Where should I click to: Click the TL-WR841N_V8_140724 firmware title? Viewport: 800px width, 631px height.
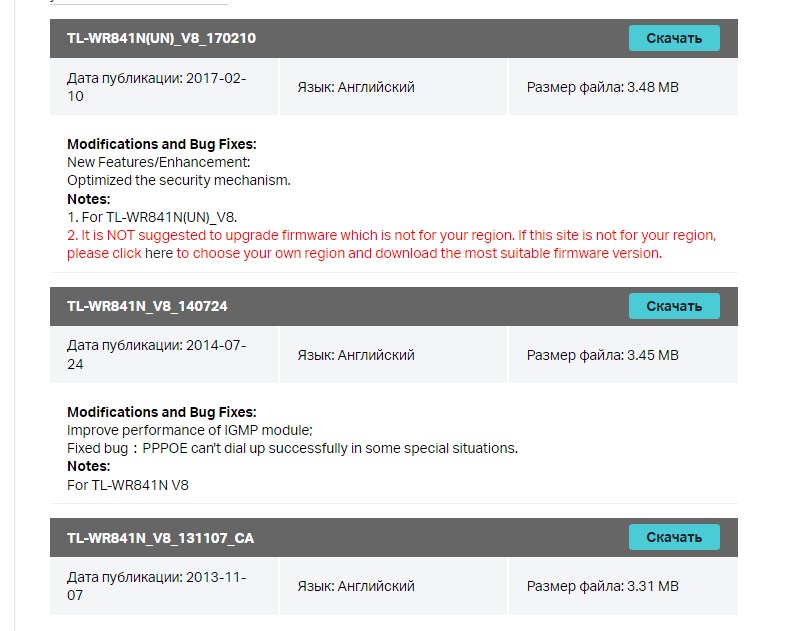pyautogui.click(x=140, y=306)
